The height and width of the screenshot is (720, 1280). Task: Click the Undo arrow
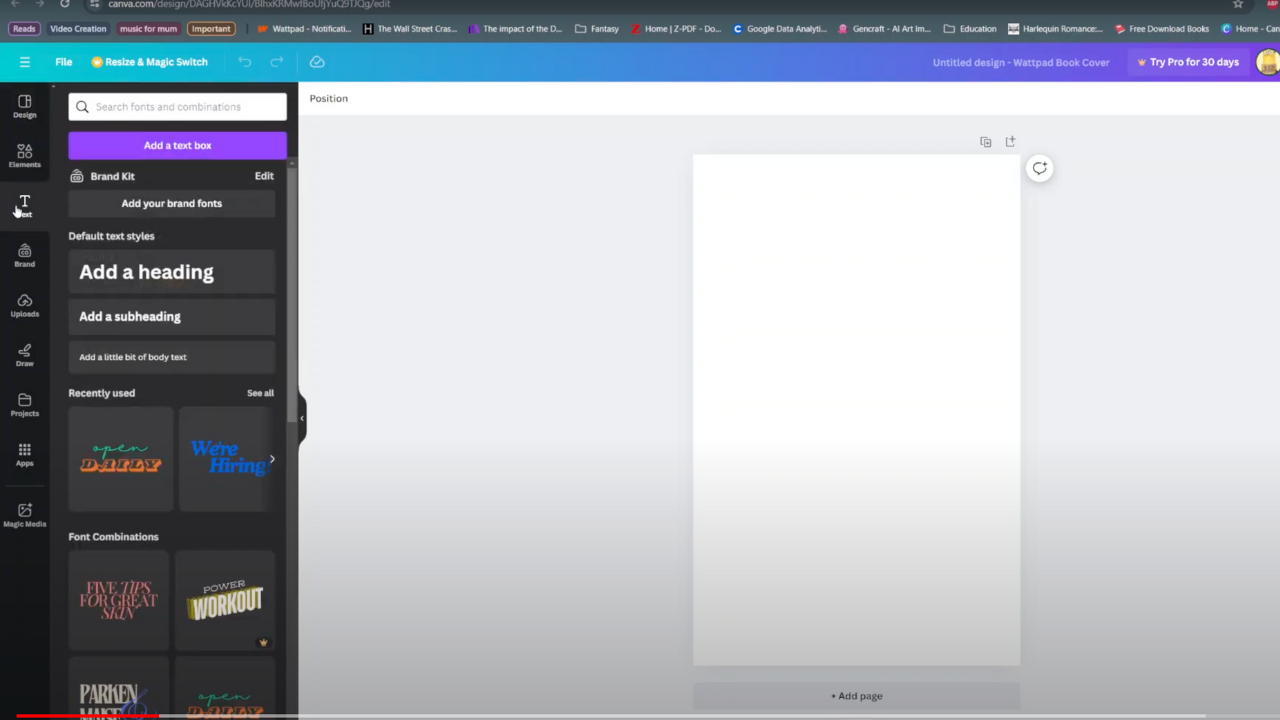tap(245, 62)
